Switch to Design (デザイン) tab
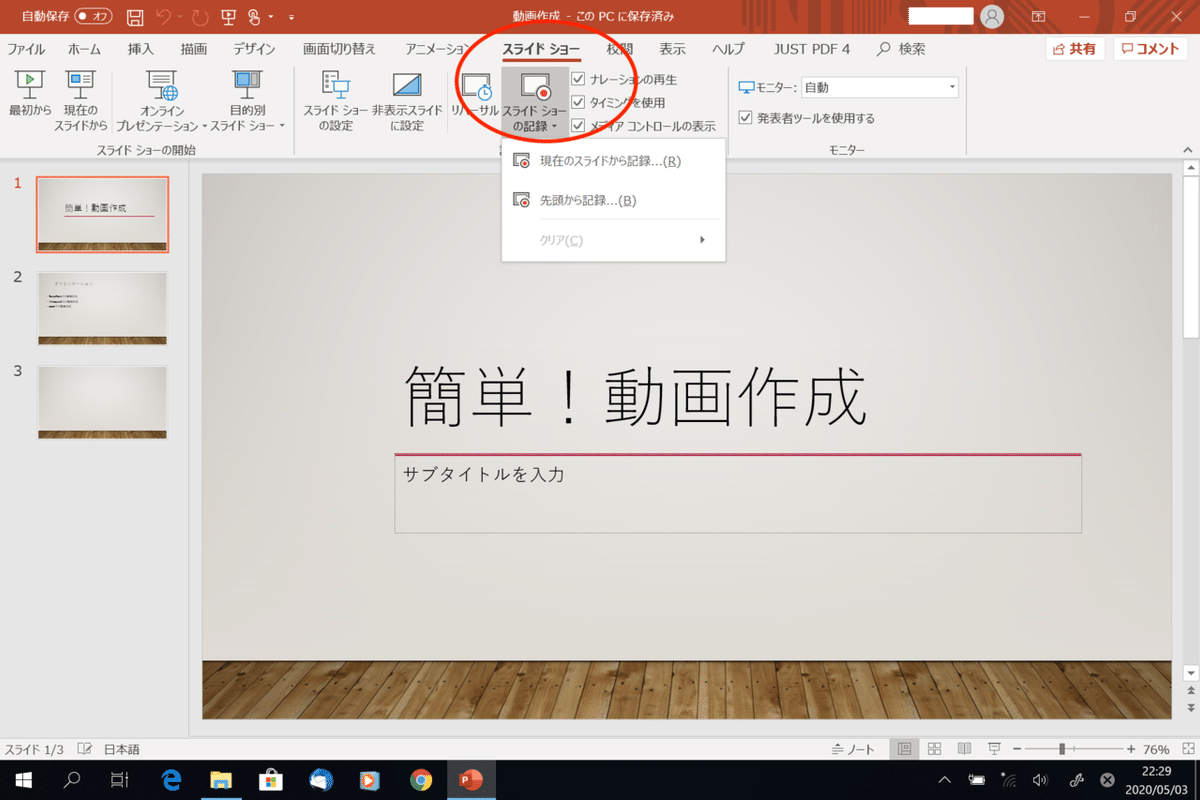1200x800 pixels. point(255,49)
